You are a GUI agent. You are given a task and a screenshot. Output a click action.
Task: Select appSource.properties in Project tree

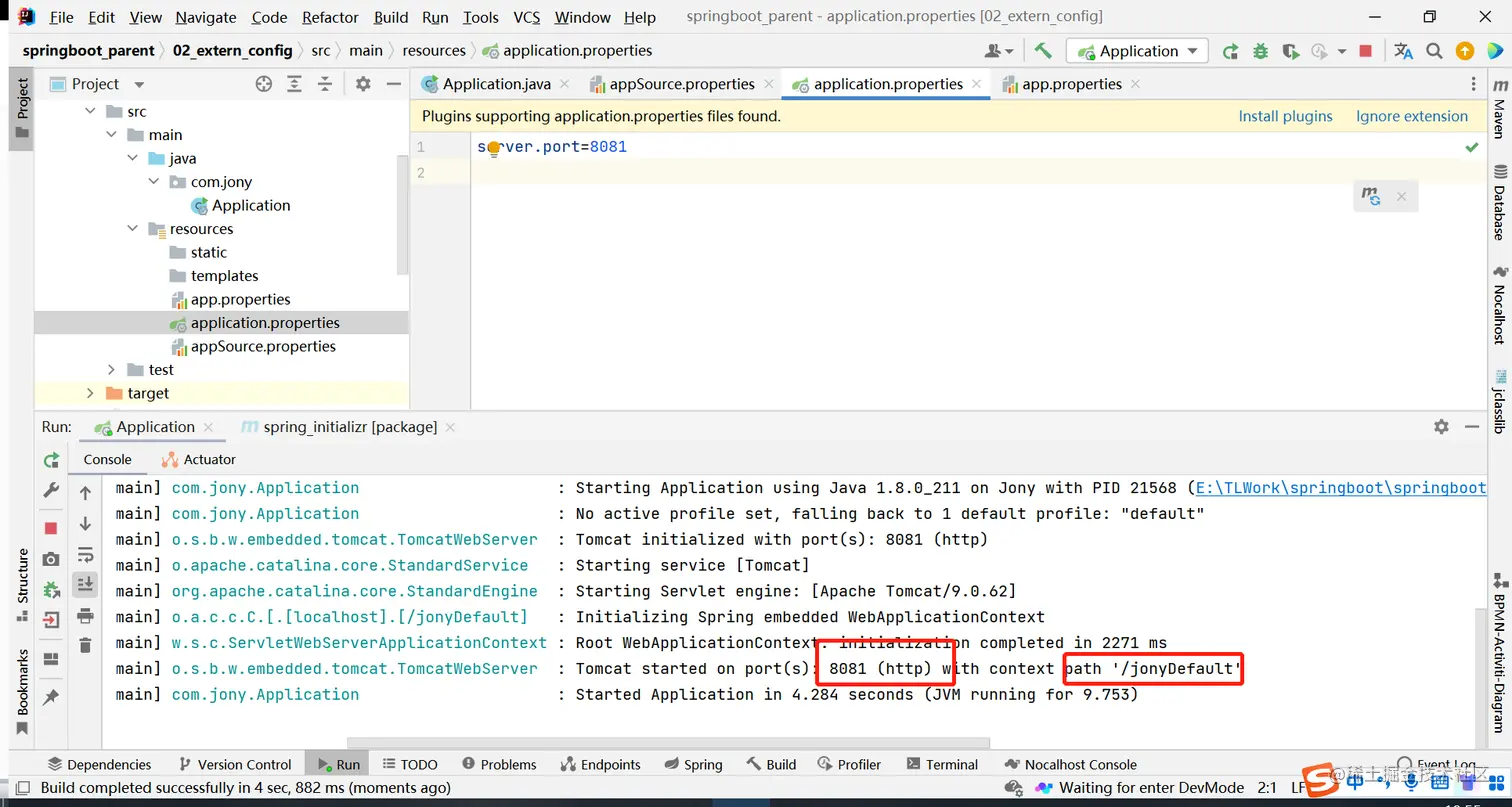coord(263,346)
